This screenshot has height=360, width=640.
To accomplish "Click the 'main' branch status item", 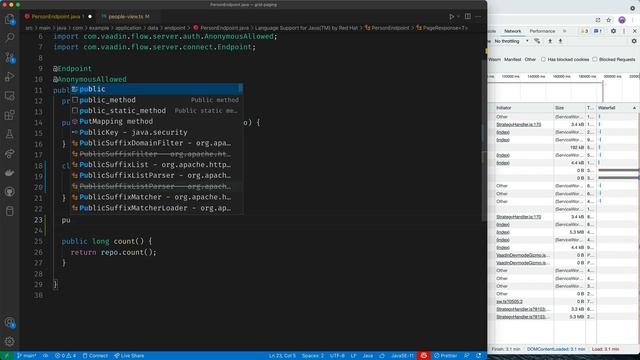I will coord(27,356).
